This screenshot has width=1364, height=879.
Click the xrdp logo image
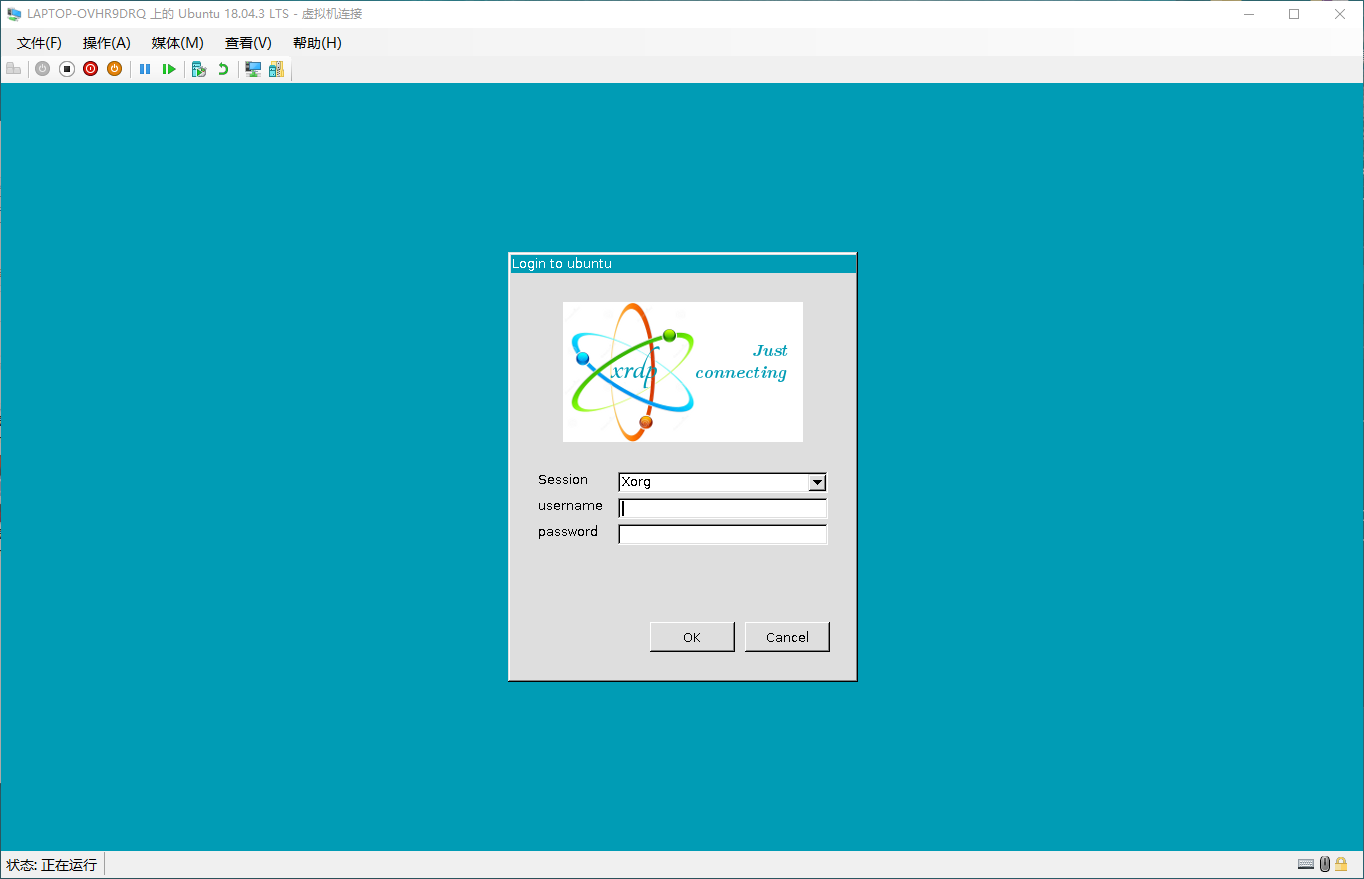point(683,372)
